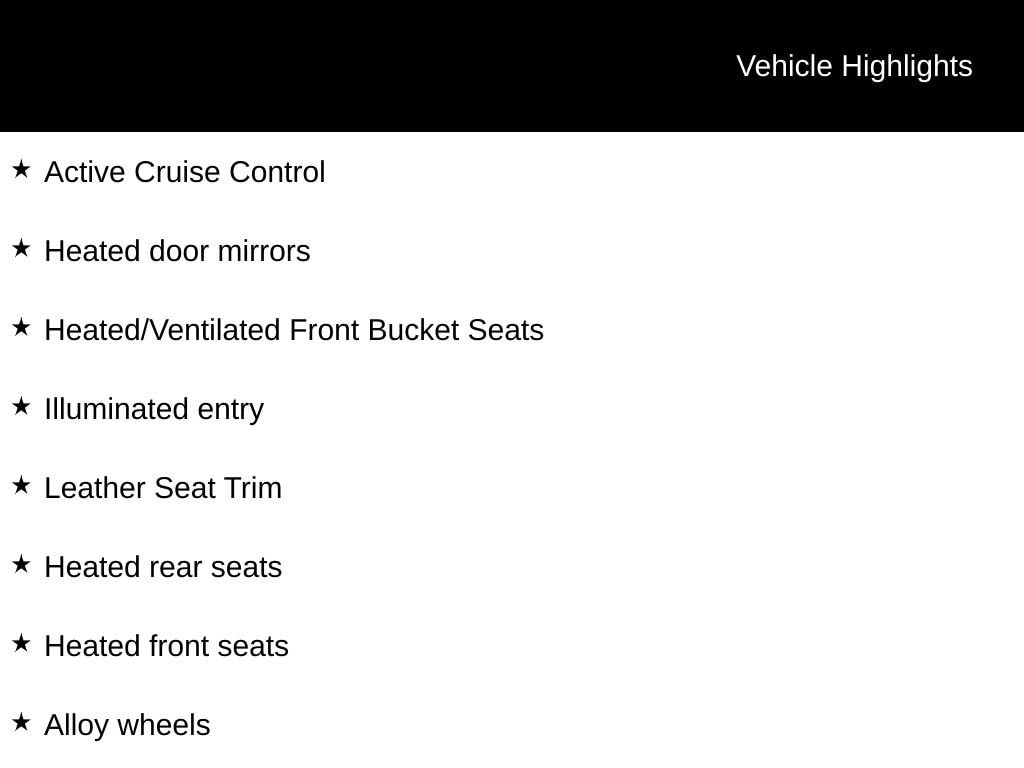
Task: Select the Active Cruise Control text
Action: (x=185, y=172)
